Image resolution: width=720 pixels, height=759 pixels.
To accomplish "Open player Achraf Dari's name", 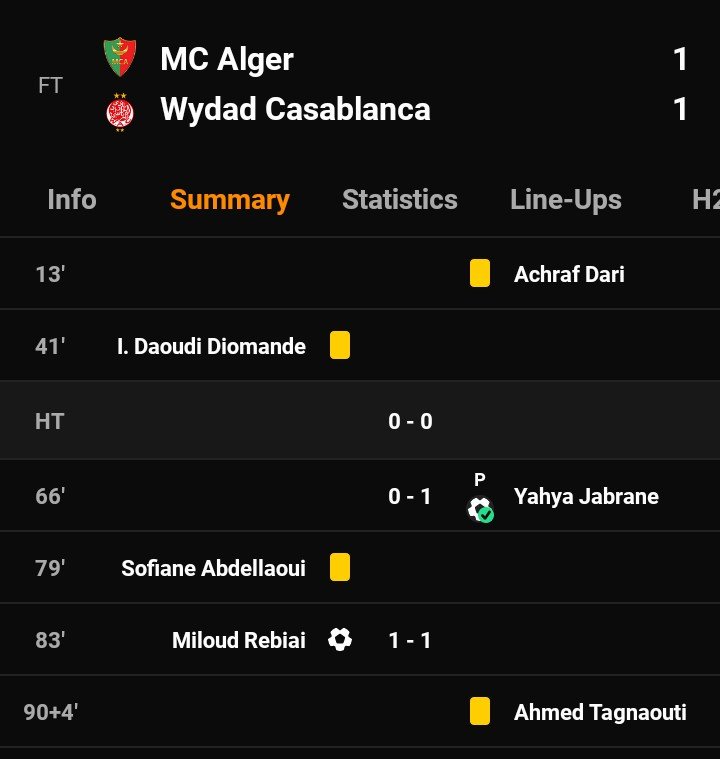I will [569, 275].
